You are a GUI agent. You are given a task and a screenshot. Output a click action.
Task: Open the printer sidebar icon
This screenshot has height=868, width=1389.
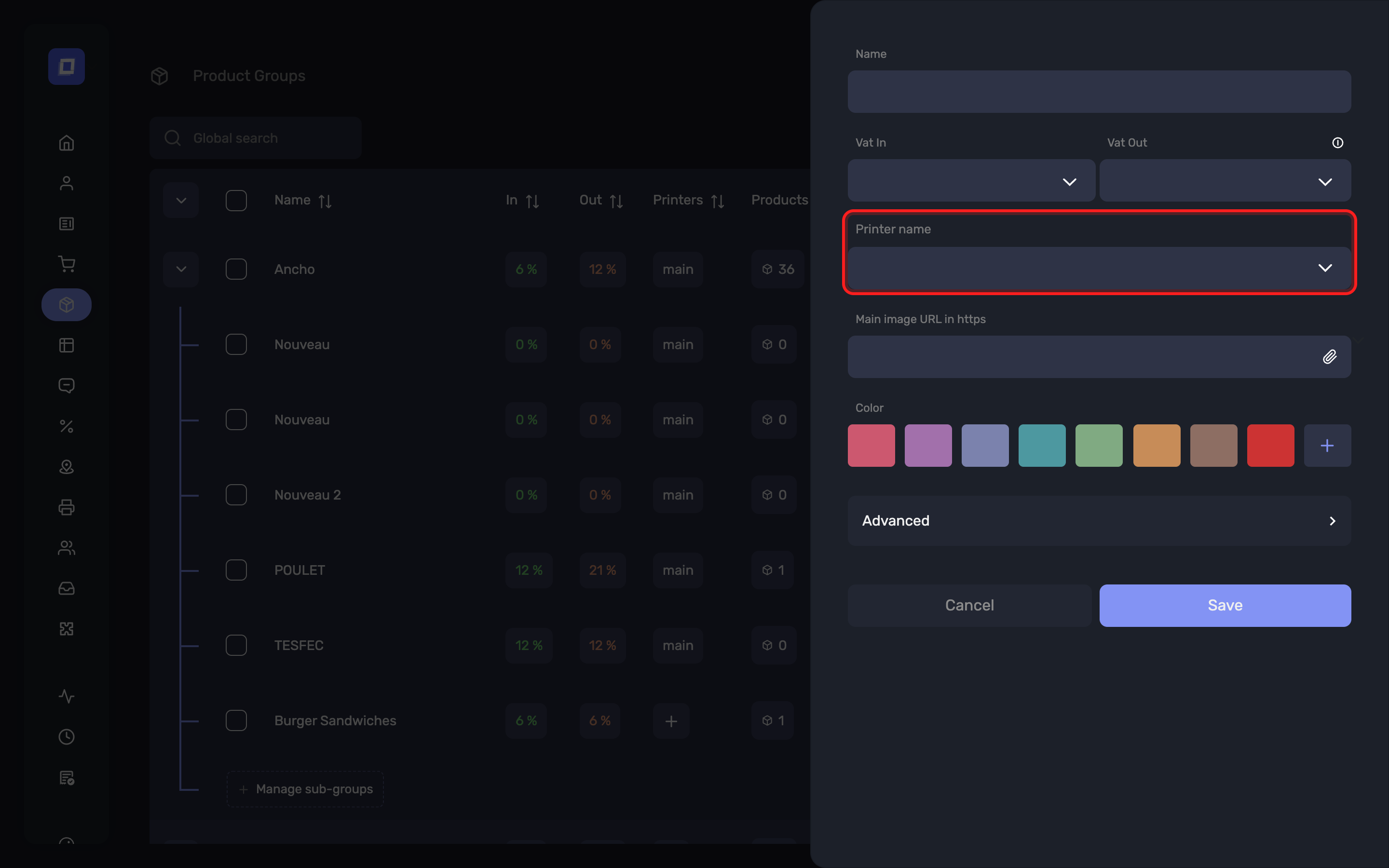[67, 507]
